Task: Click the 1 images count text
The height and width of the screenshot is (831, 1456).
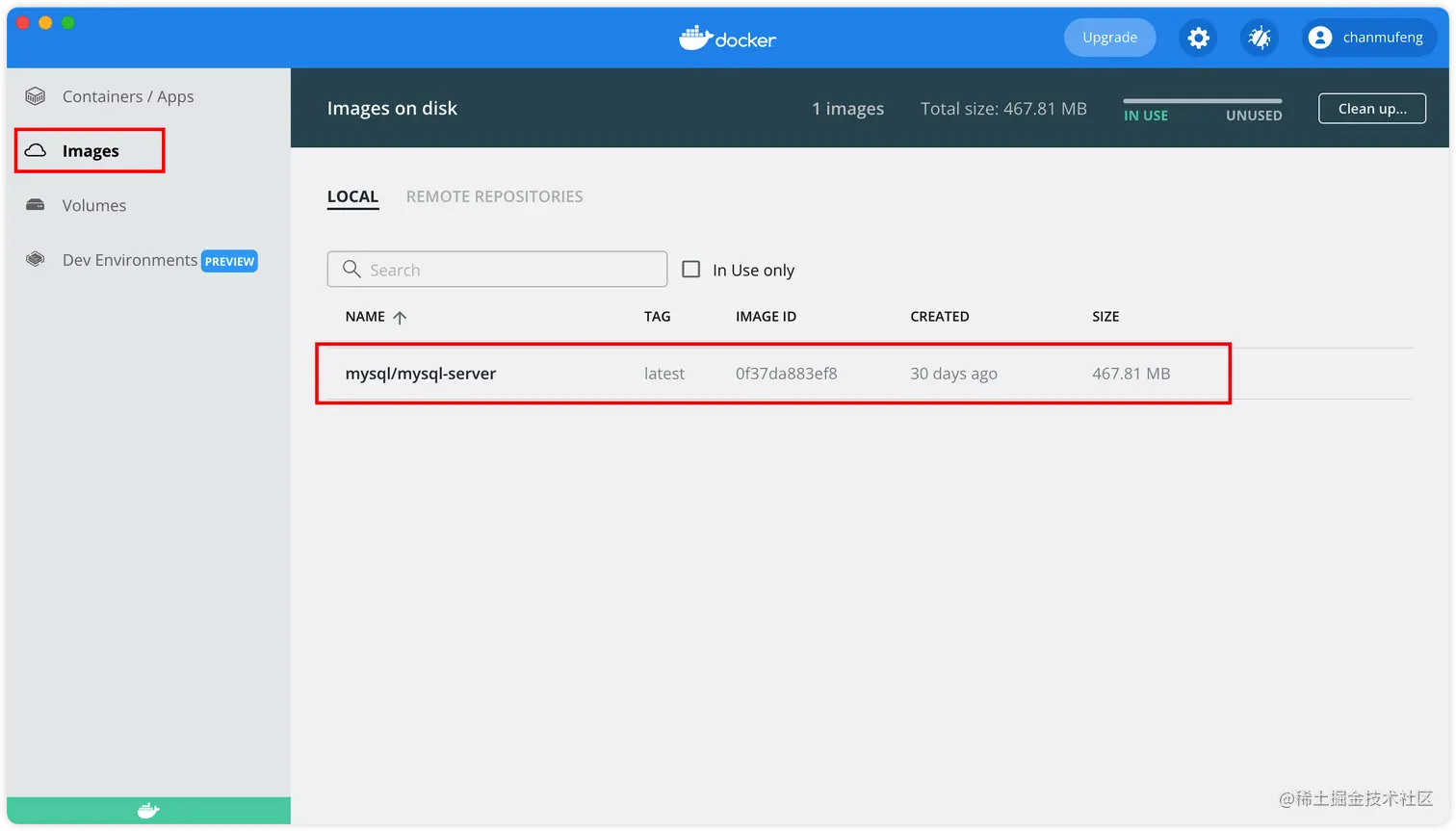Action: (x=847, y=109)
